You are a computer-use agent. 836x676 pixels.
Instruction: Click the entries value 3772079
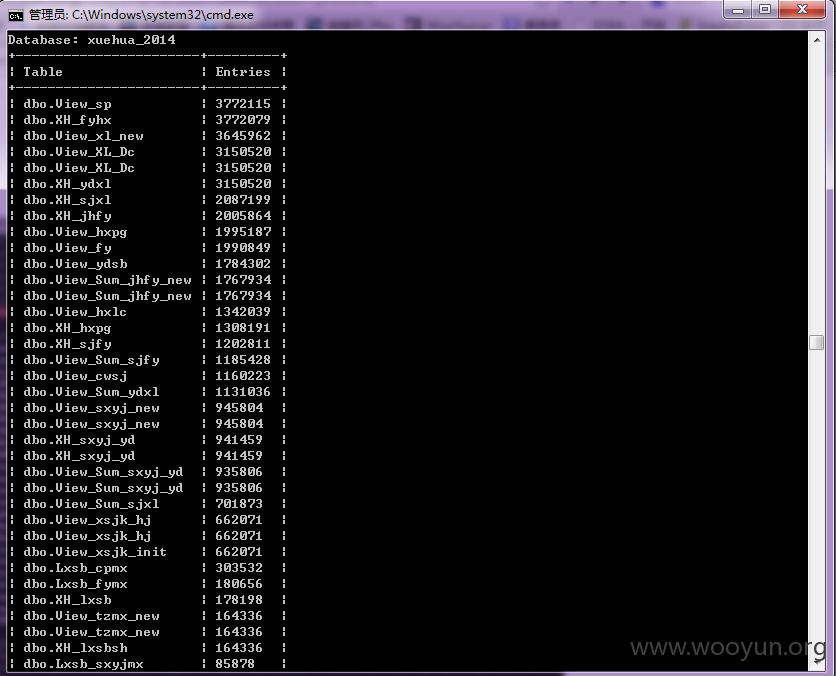click(243, 120)
